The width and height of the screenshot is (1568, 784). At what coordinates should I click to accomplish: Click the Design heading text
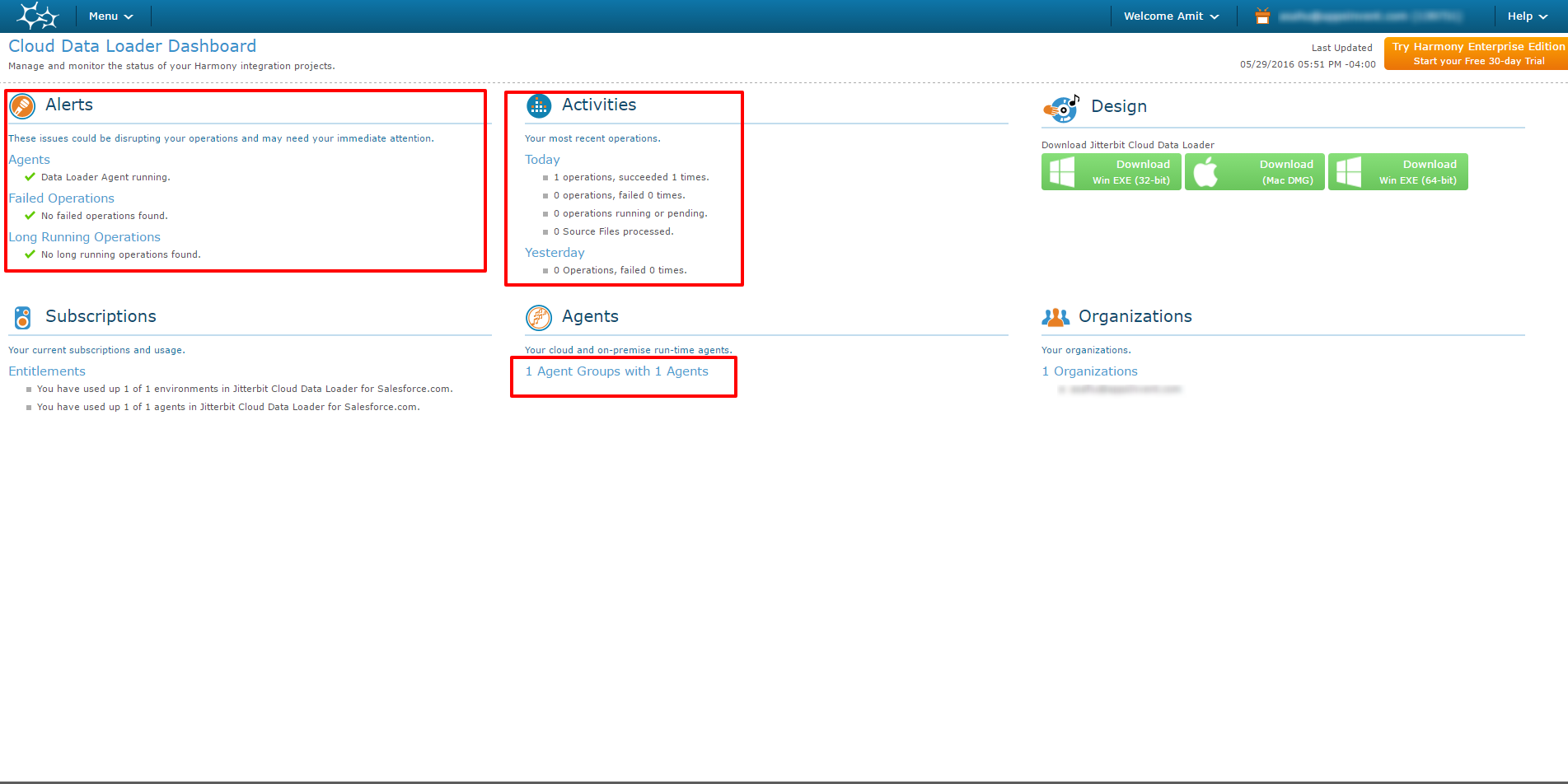coord(1119,106)
